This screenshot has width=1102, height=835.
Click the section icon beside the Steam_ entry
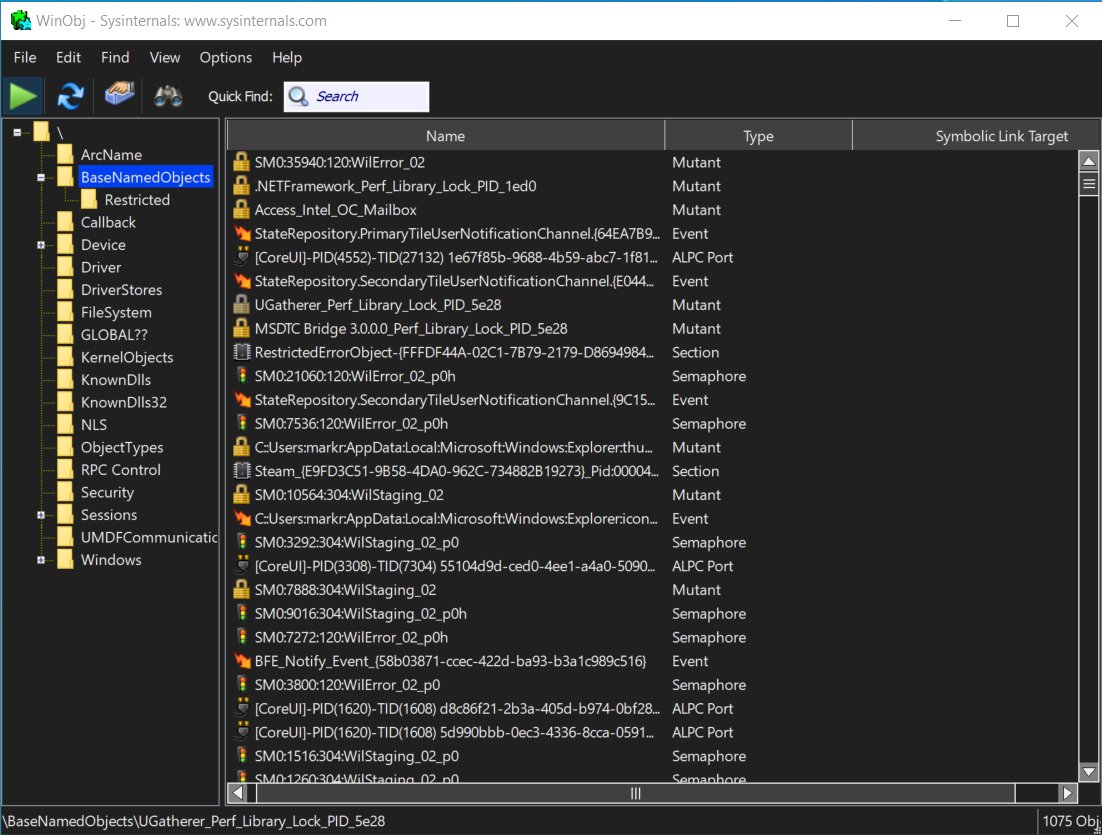(x=242, y=471)
